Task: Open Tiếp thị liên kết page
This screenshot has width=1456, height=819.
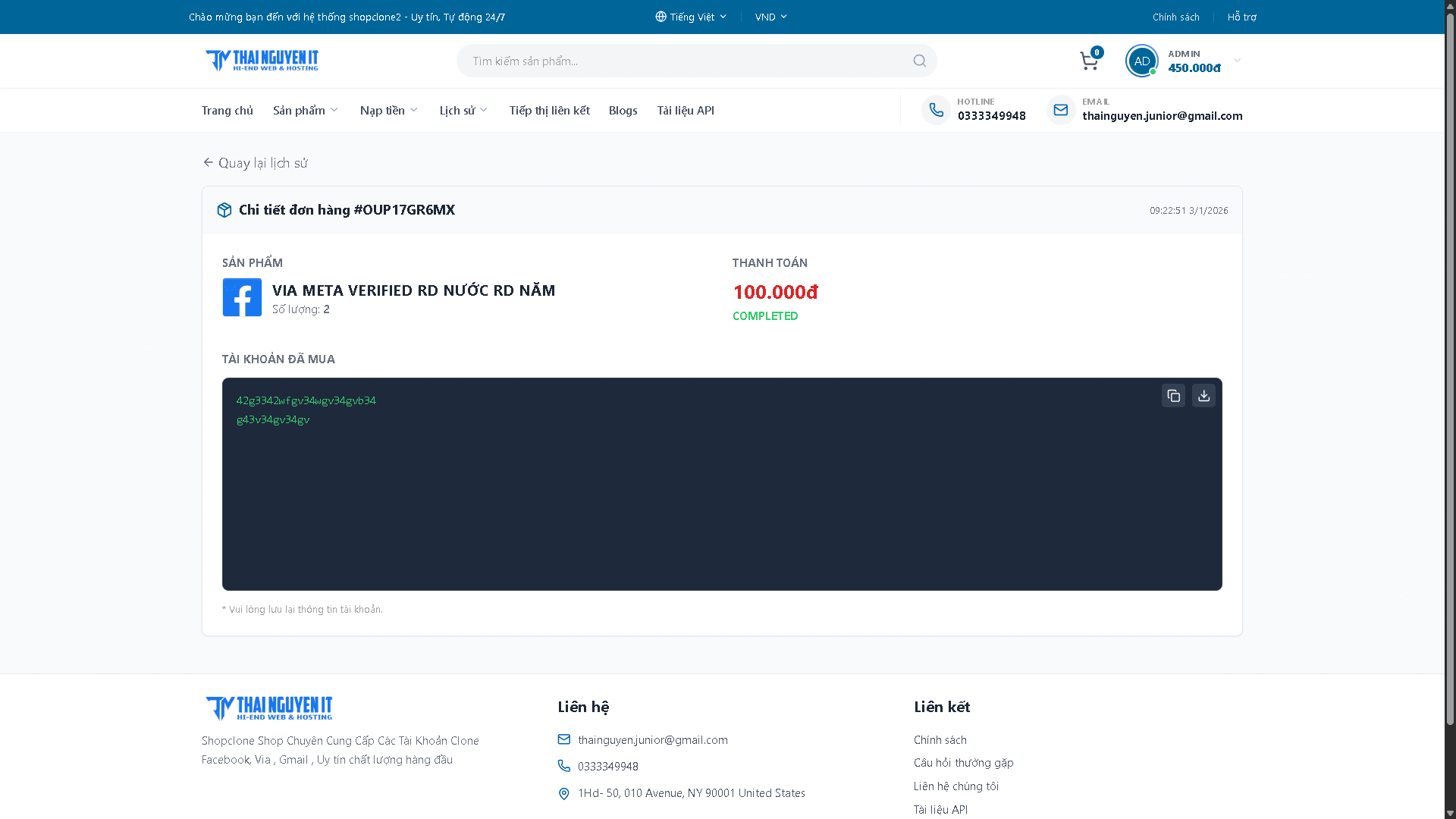Action: pos(550,110)
